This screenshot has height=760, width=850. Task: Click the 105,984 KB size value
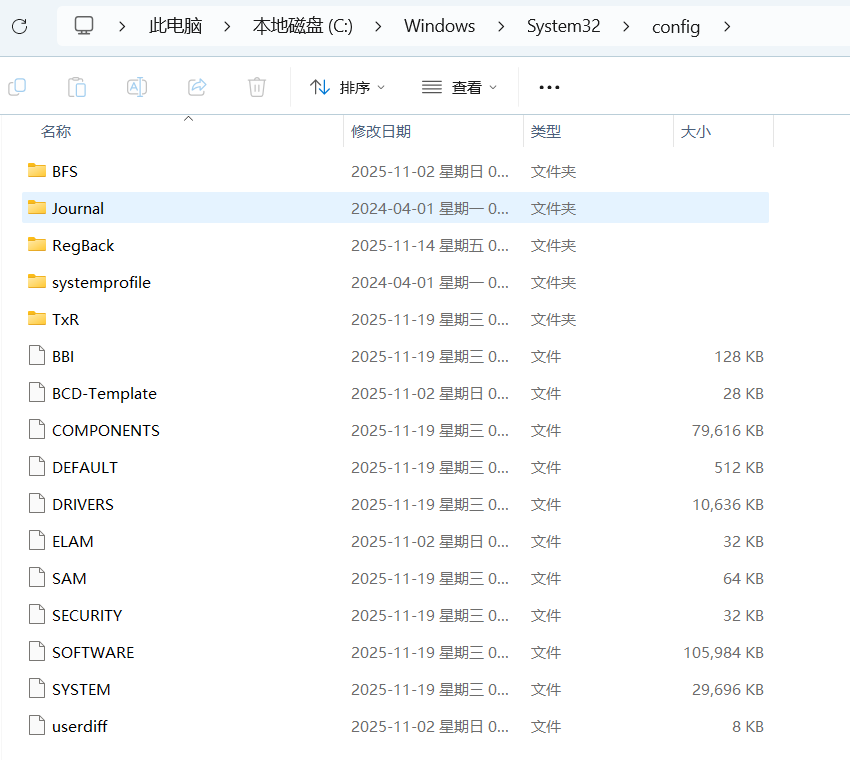tap(723, 652)
